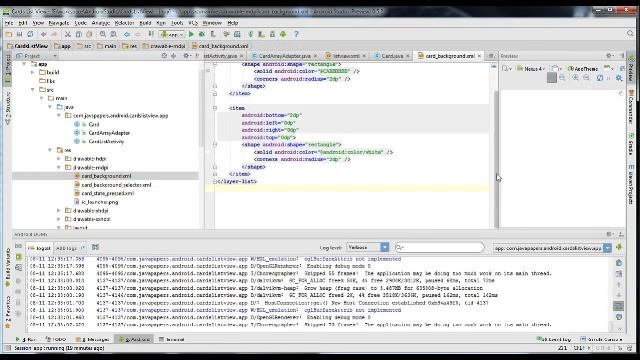
Task: Open the Log level Verbose dropdown
Action: (x=367, y=247)
